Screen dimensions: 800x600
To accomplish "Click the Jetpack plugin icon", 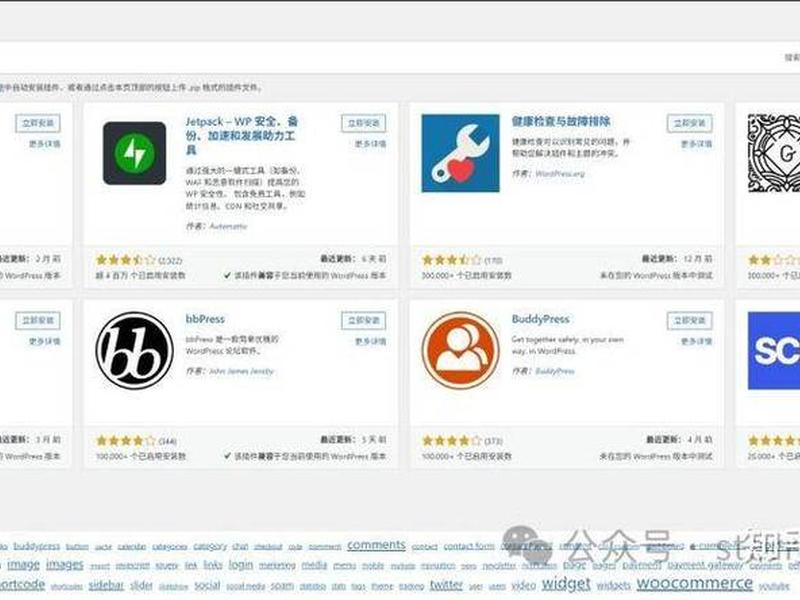I will (x=134, y=153).
